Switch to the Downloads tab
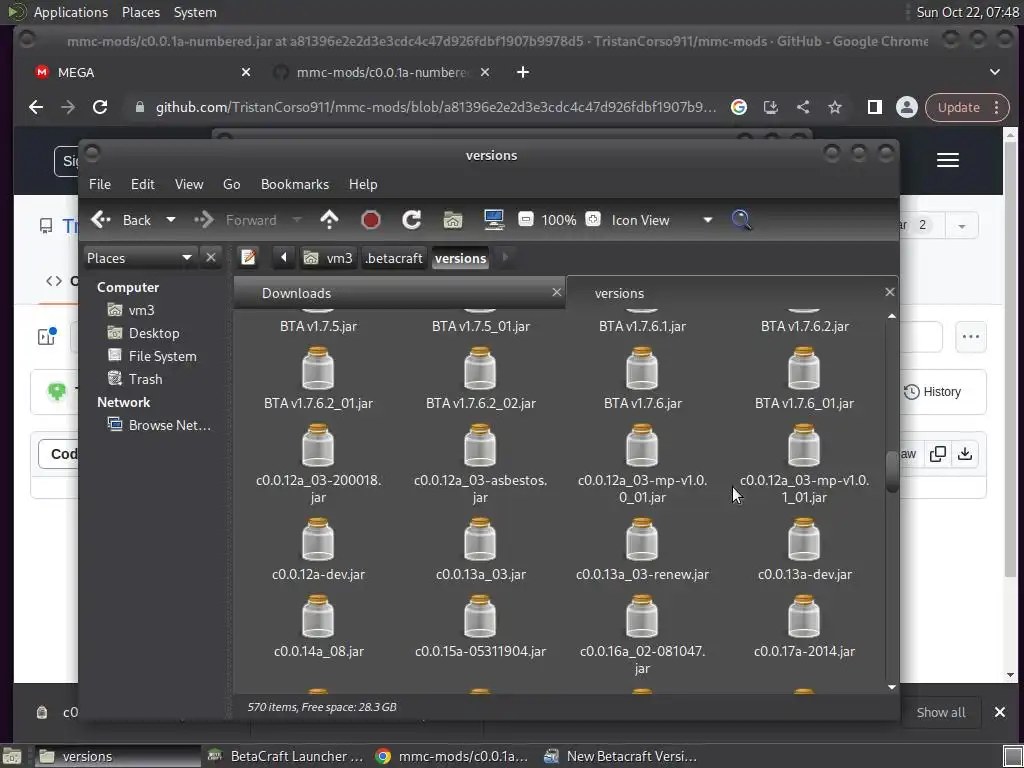This screenshot has height=768, width=1024. point(296,293)
